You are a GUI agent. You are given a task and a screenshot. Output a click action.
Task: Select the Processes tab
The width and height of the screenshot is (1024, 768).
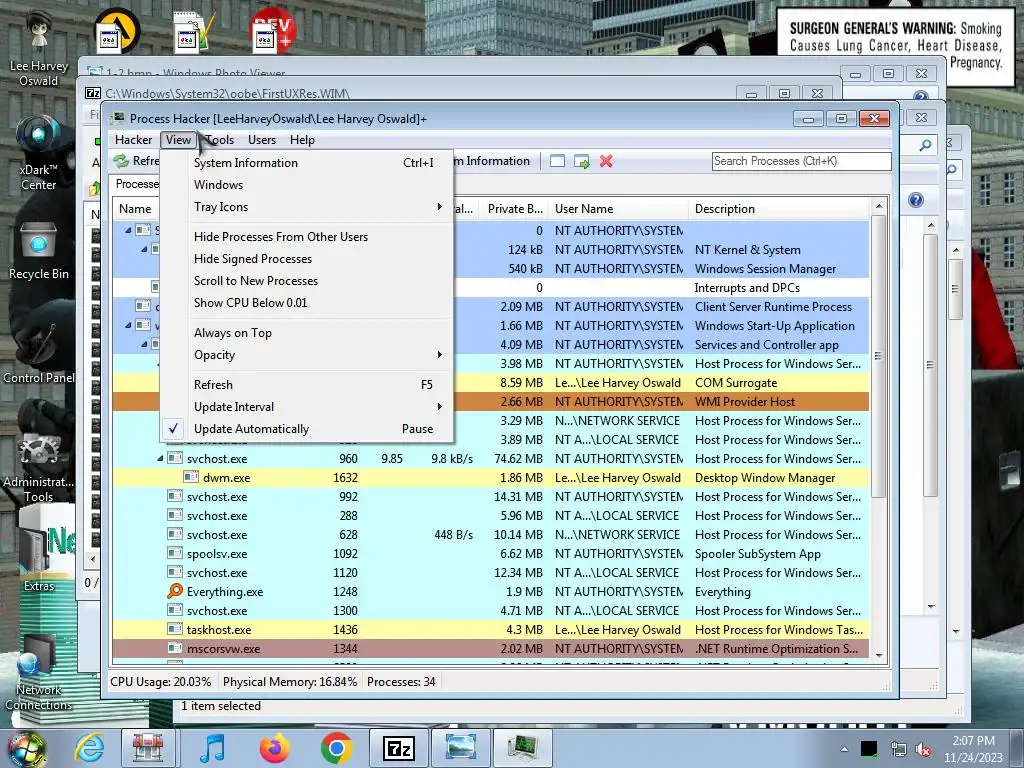pyautogui.click(x=135, y=184)
